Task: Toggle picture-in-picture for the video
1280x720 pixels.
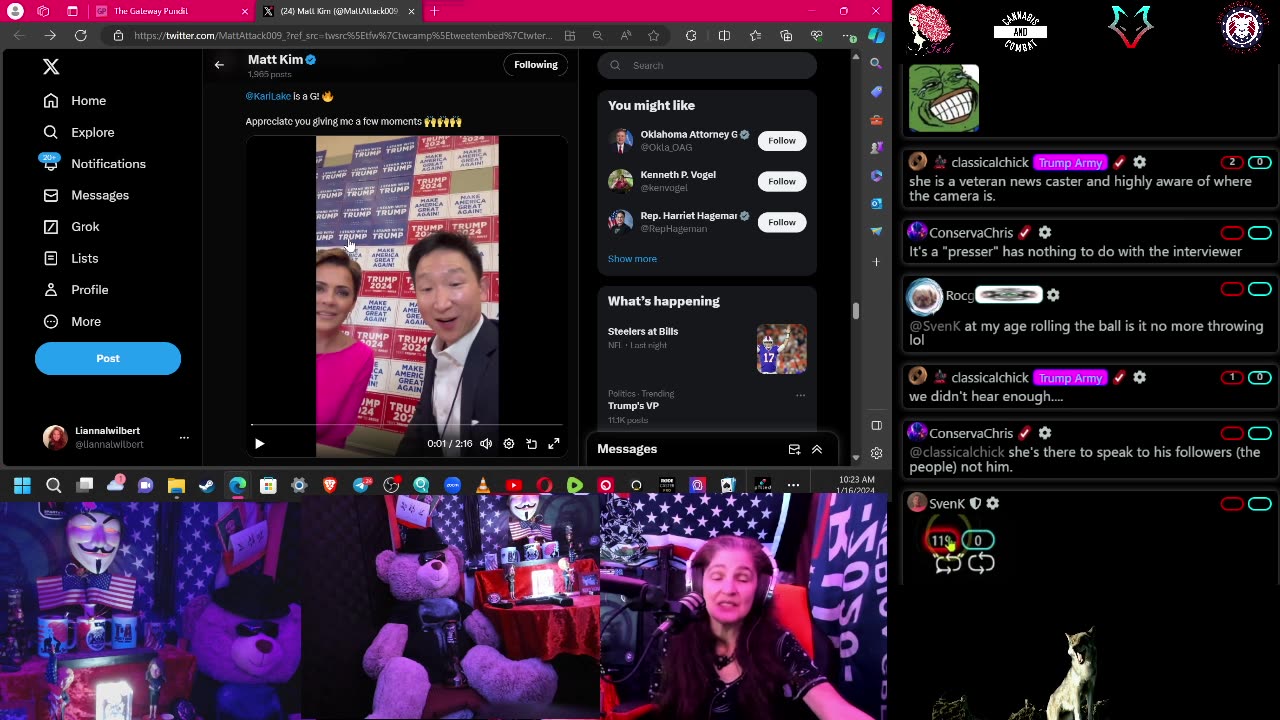Action: (531, 444)
